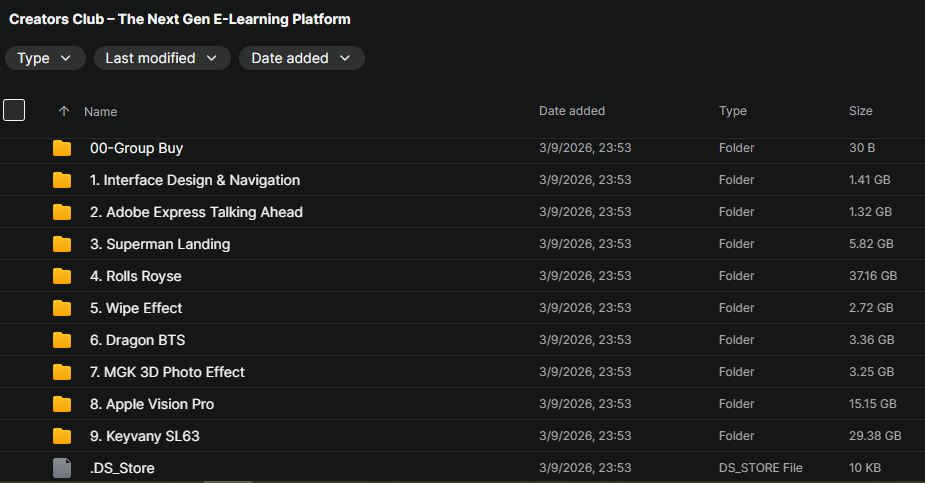Screen dimensions: 925x483
Task: Click the Apple Vision Pro folder icon
Action: point(62,404)
